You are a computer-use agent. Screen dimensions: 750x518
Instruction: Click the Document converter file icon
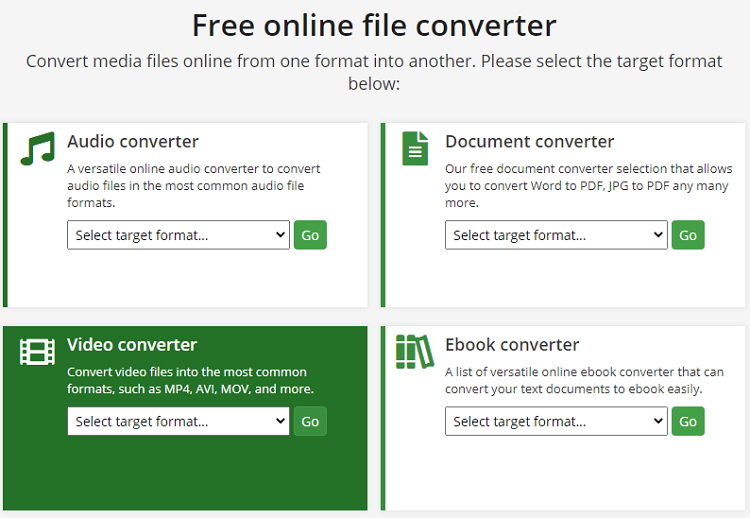pyautogui.click(x=415, y=148)
